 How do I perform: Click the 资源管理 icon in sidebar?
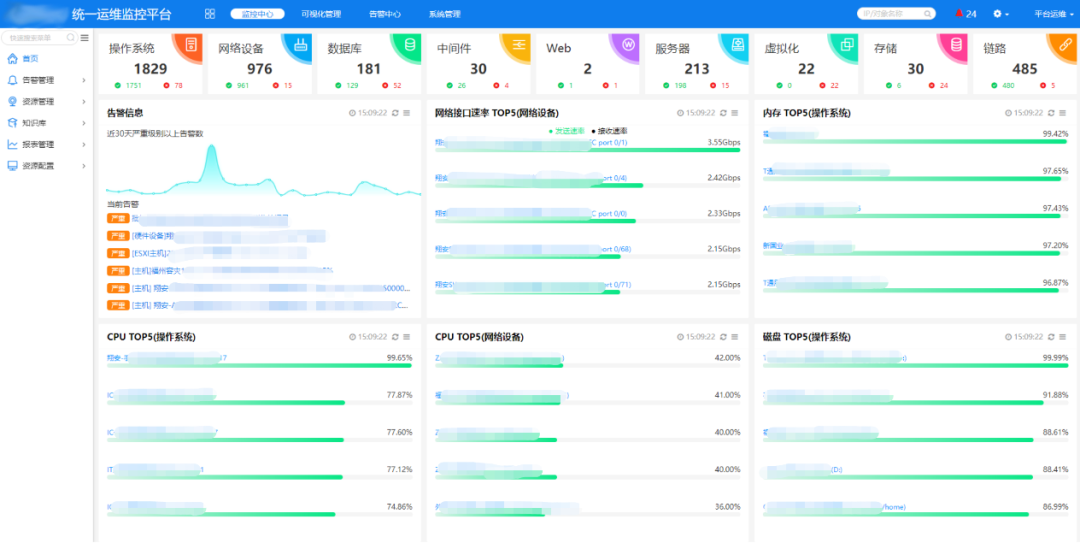[x=12, y=101]
